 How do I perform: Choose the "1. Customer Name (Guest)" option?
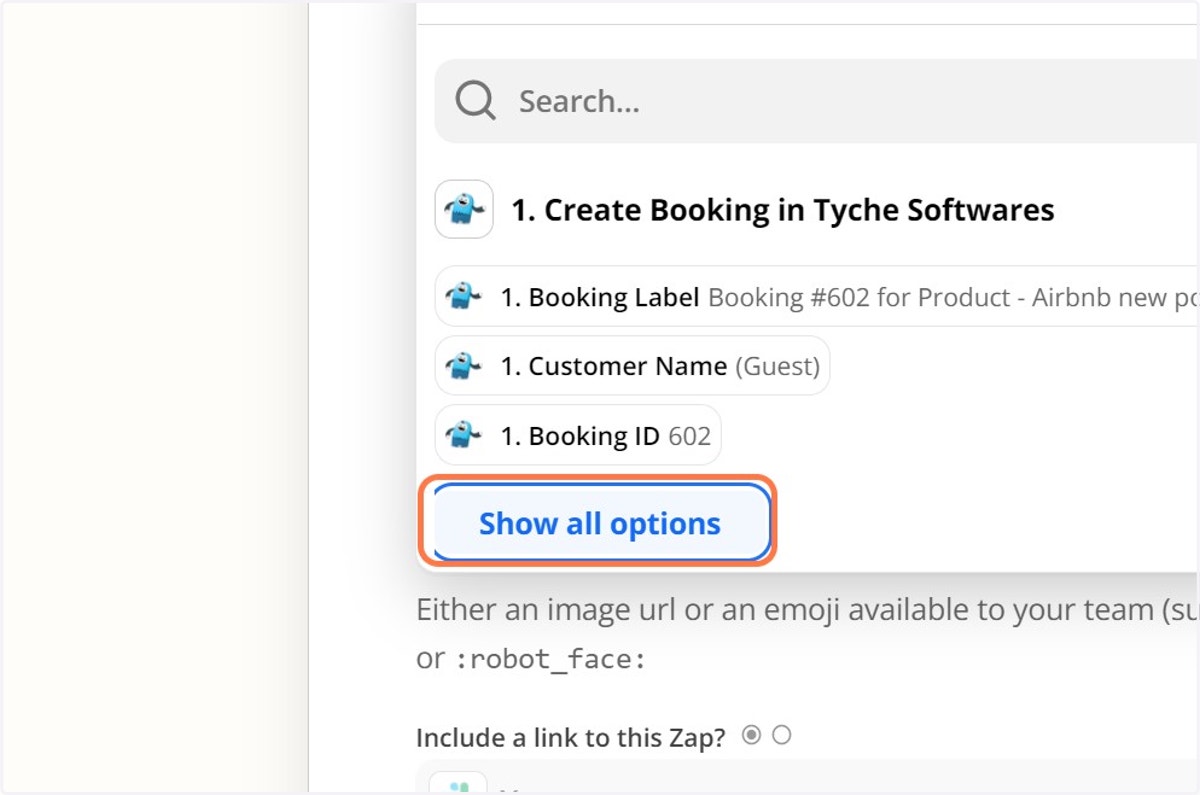point(632,366)
